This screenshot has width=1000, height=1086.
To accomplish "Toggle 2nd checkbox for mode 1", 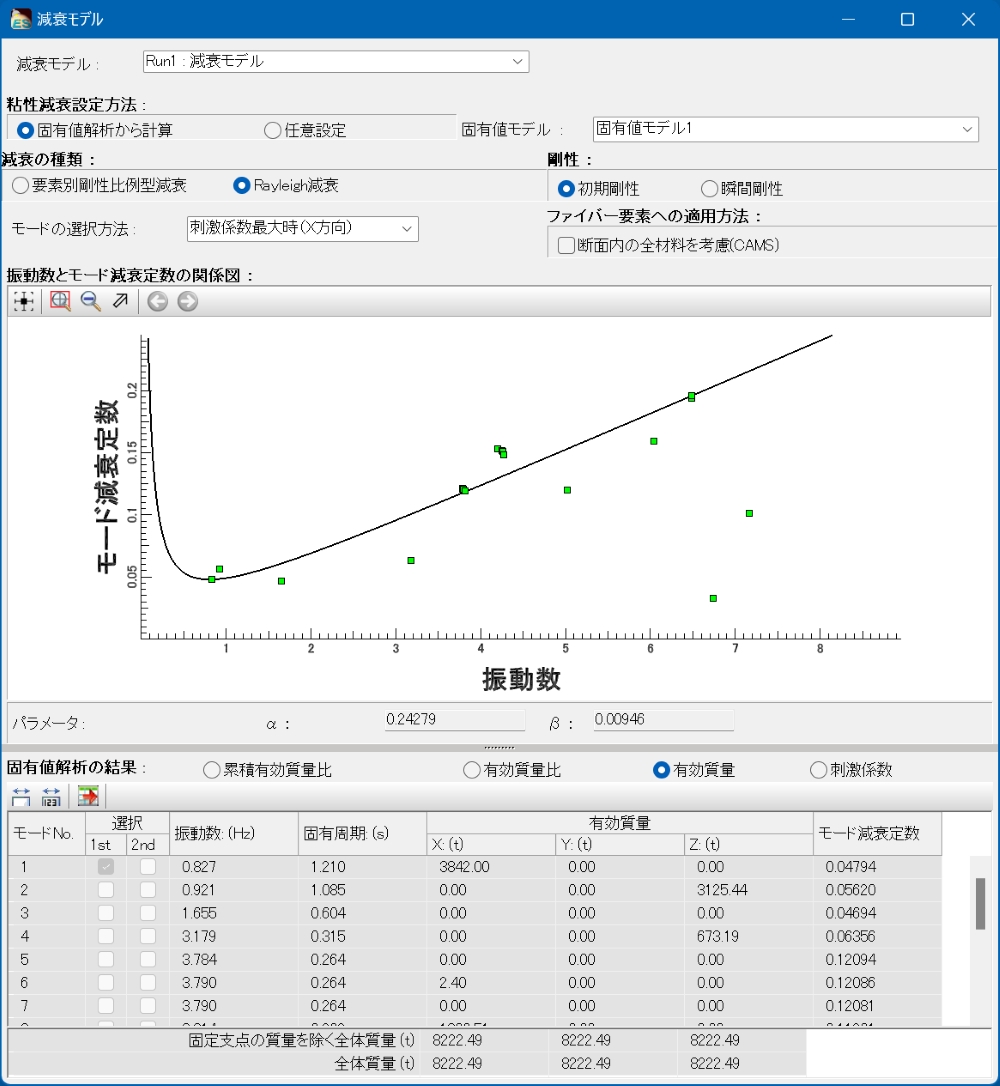I will (x=148, y=866).
